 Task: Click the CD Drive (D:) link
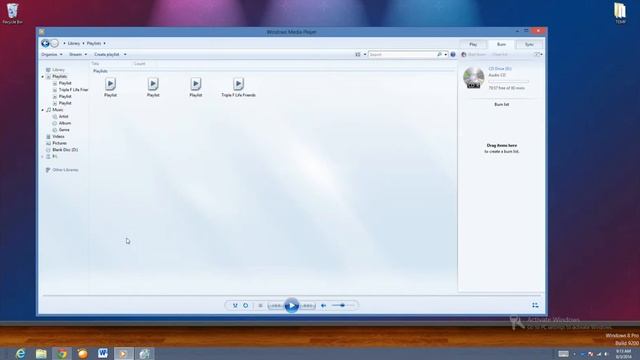[500, 69]
